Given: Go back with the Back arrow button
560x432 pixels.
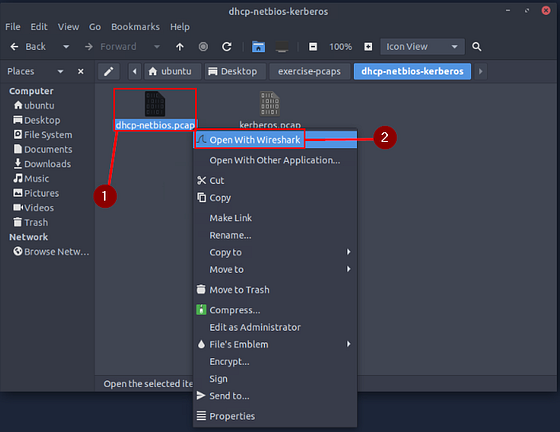Looking at the screenshot, I should [x=28, y=47].
